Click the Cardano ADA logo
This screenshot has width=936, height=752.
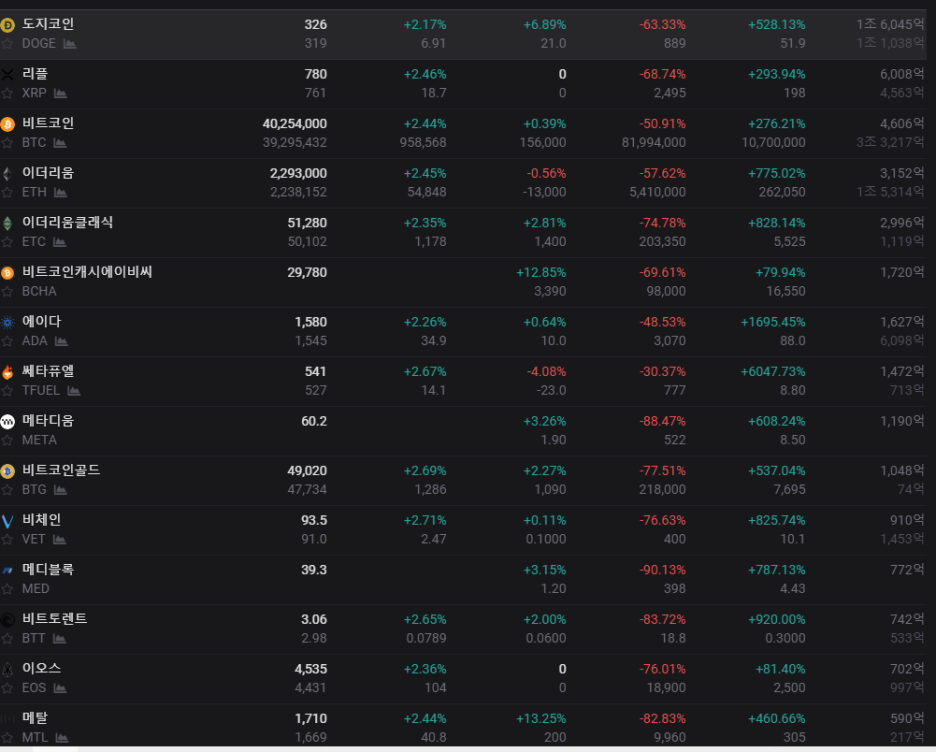click(x=7, y=322)
